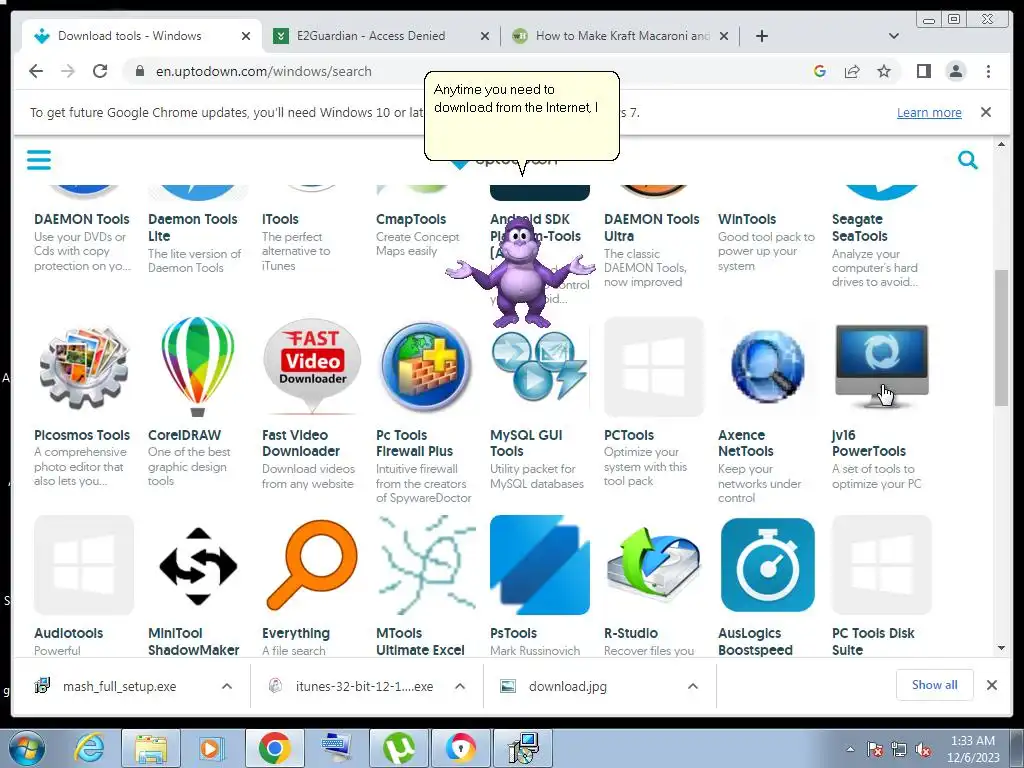Open the Fast Video Downloader icon
This screenshot has height=768, width=1024.
pyautogui.click(x=312, y=366)
